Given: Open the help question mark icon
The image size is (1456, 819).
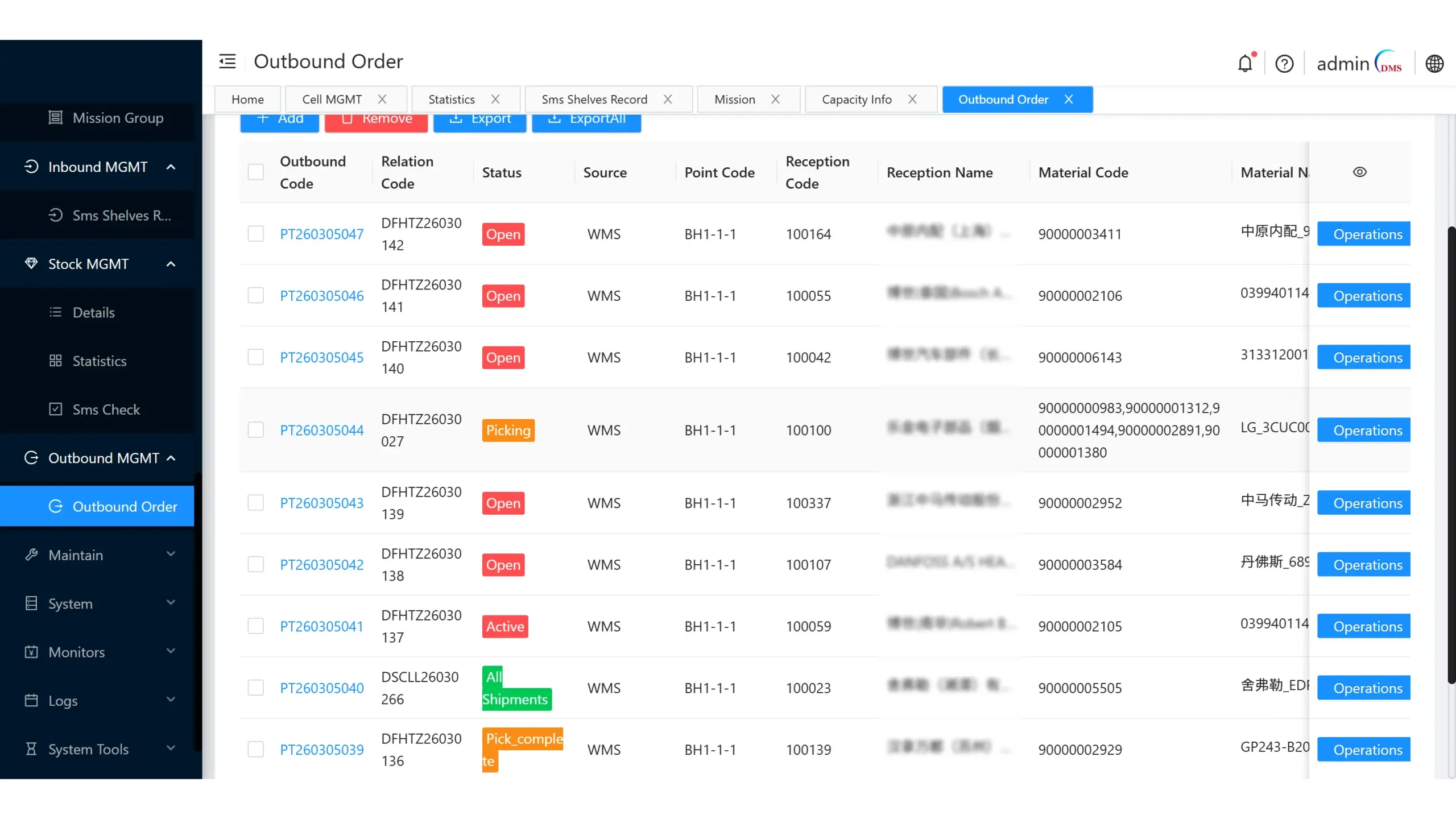Looking at the screenshot, I should coord(1284,64).
